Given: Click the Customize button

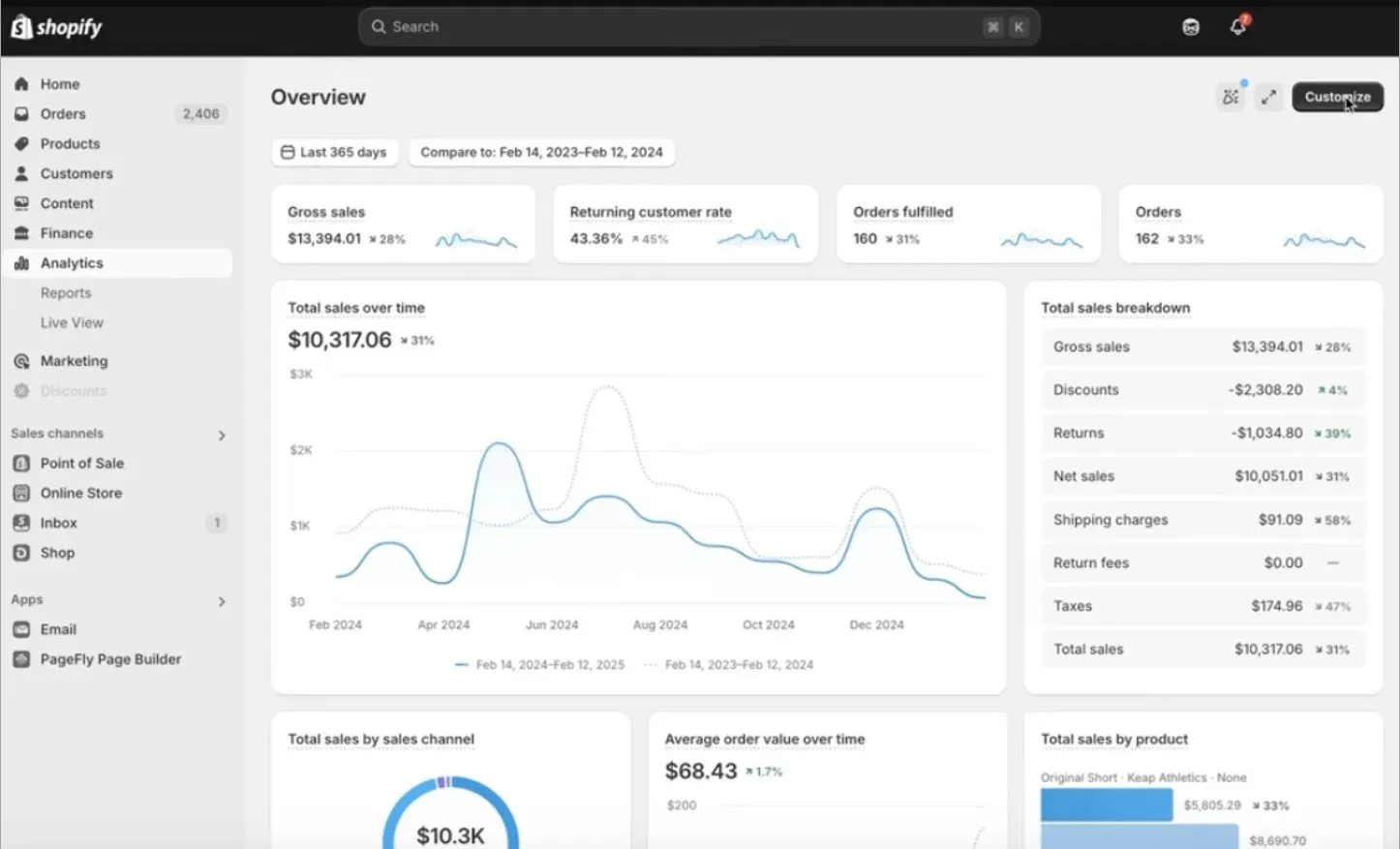Looking at the screenshot, I should click(1337, 97).
